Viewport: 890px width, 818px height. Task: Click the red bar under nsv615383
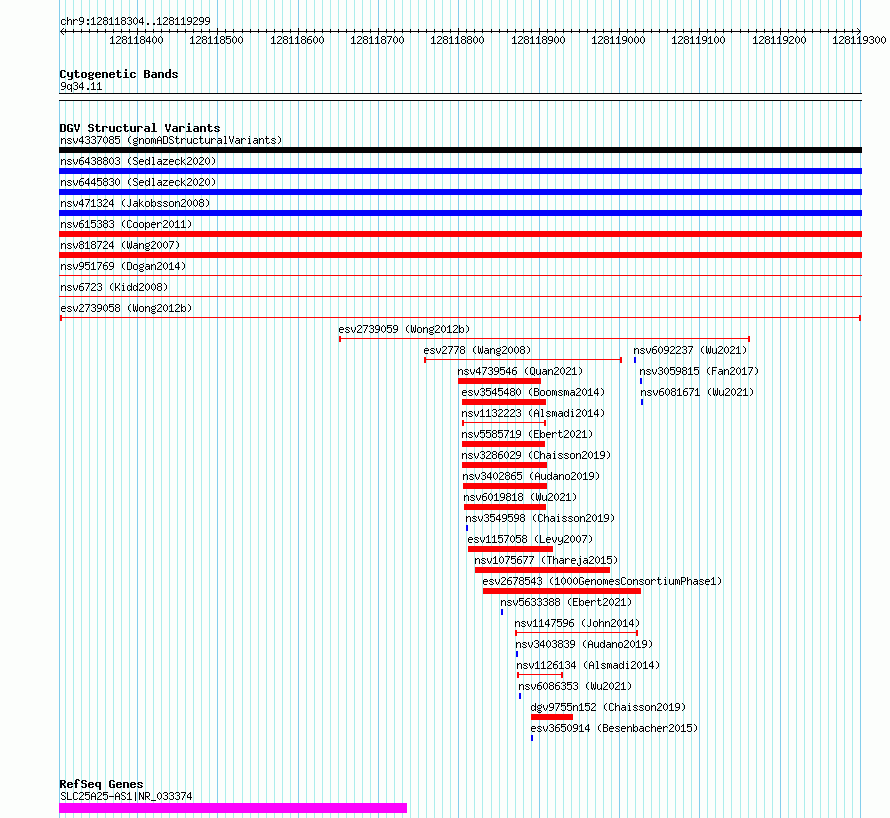point(460,234)
